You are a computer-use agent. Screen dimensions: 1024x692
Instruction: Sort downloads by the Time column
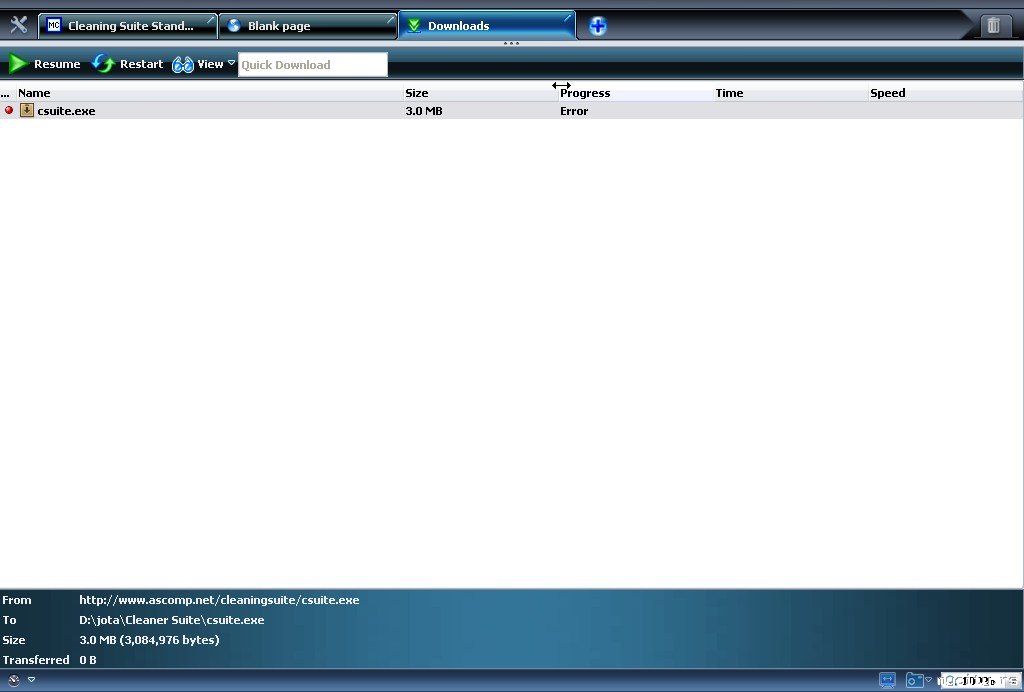point(790,93)
